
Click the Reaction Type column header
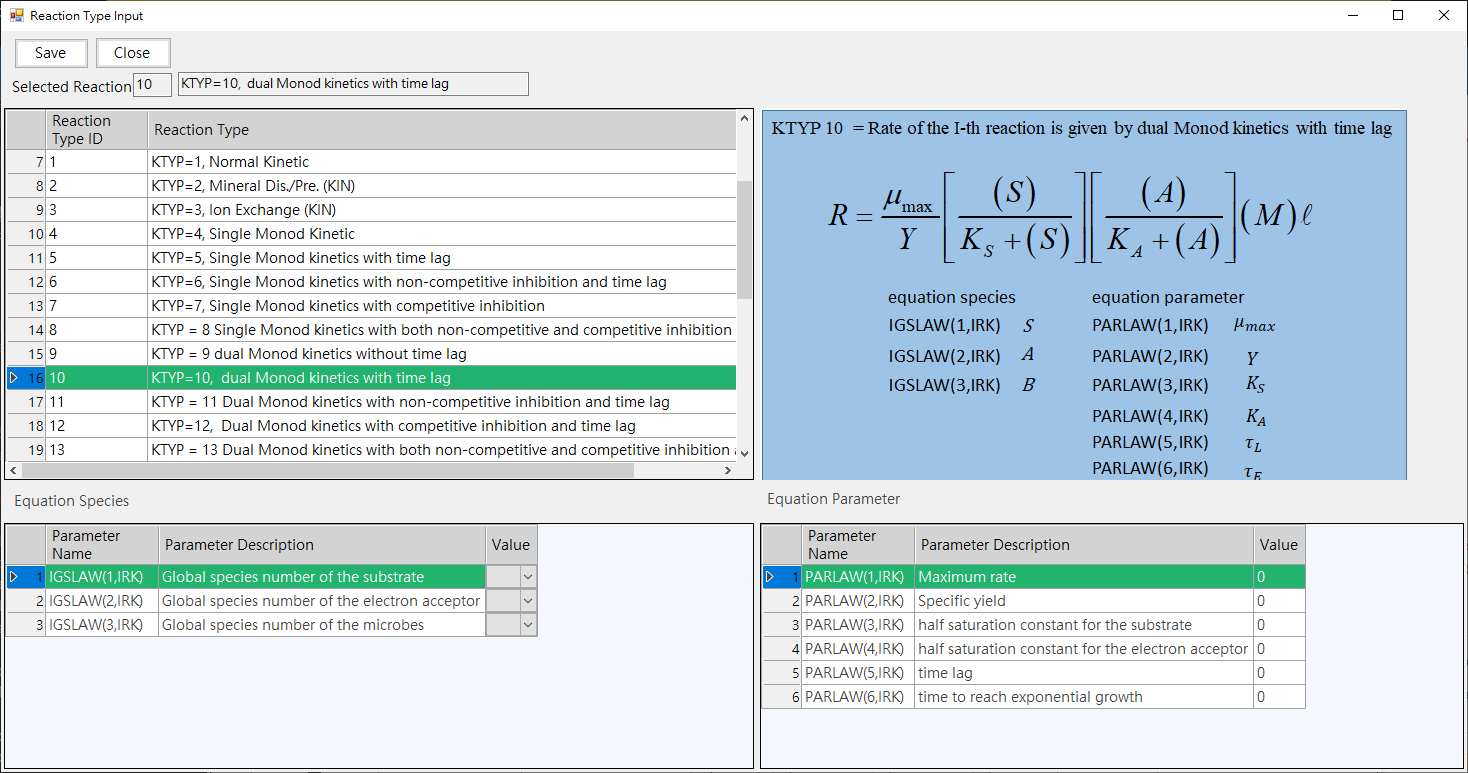pyautogui.click(x=442, y=130)
